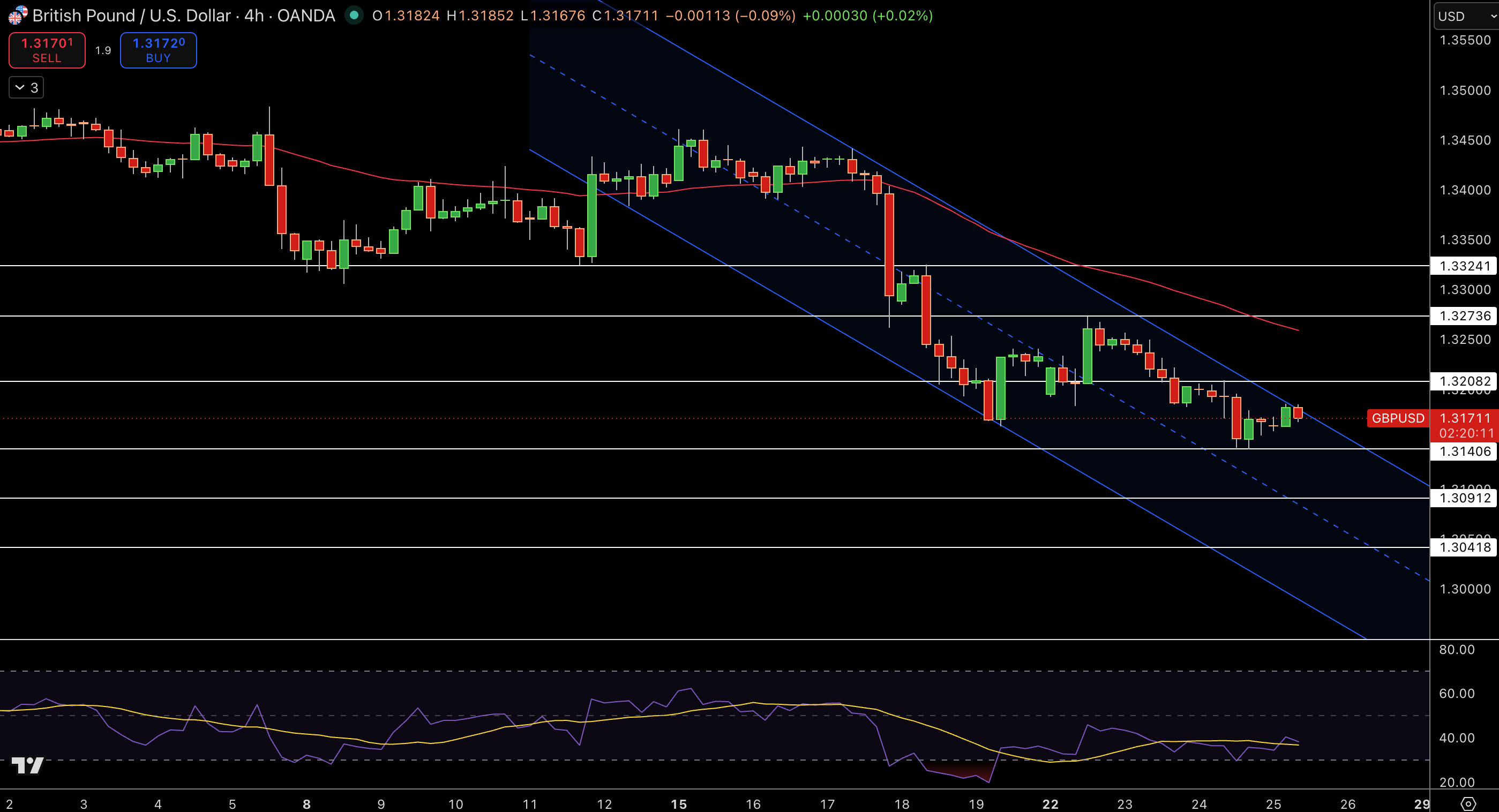
Task: Click the 1.35000 price axis label
Action: 1465,90
